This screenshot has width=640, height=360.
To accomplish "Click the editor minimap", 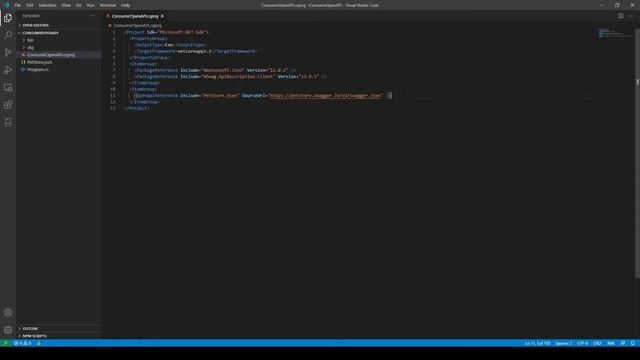I will [x=616, y=33].
